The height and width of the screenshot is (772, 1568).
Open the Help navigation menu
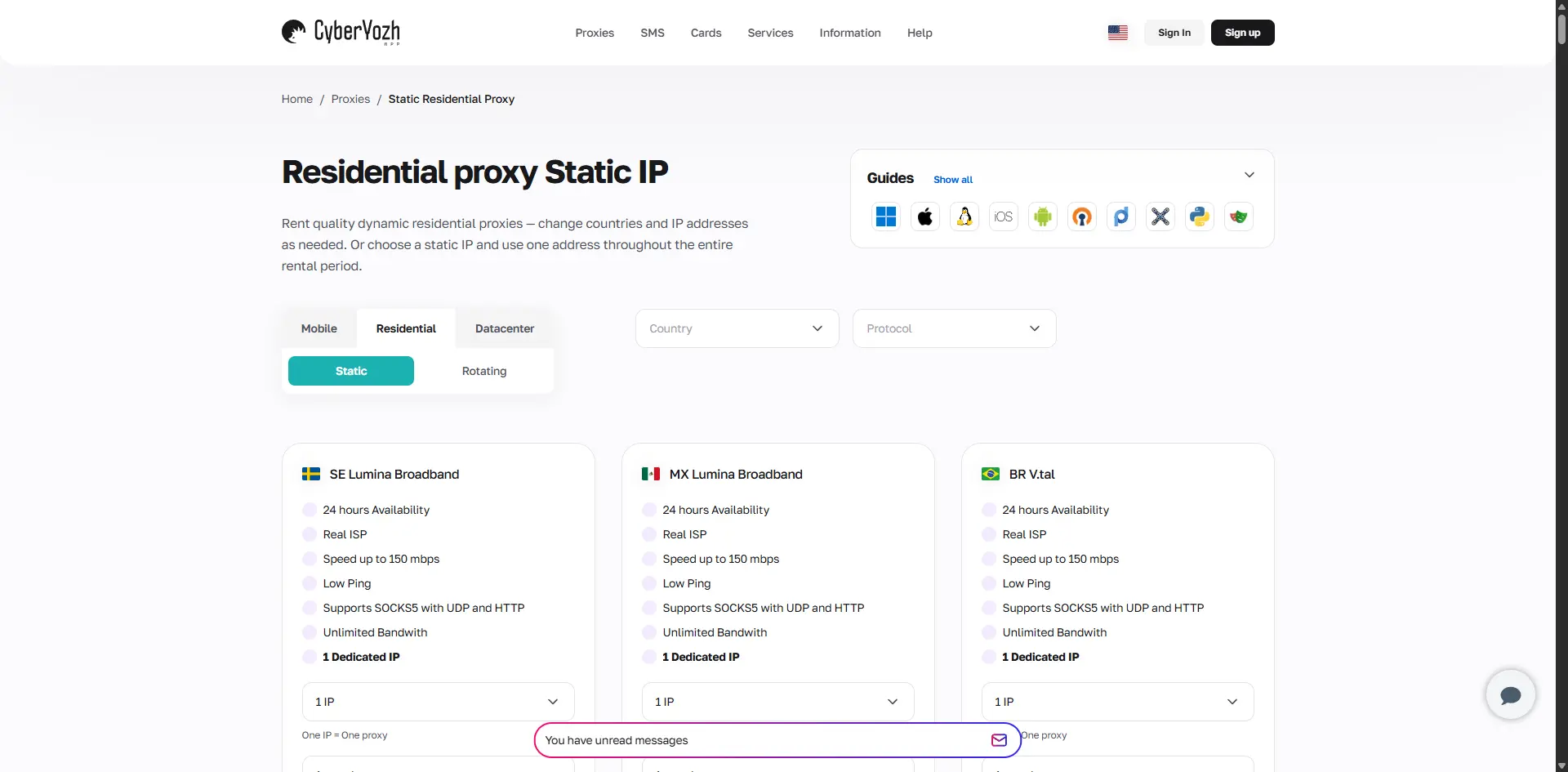pyautogui.click(x=920, y=33)
